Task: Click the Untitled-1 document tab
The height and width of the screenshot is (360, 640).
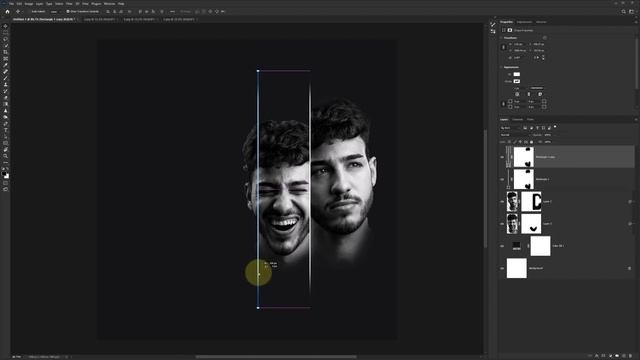Action: coord(43,19)
